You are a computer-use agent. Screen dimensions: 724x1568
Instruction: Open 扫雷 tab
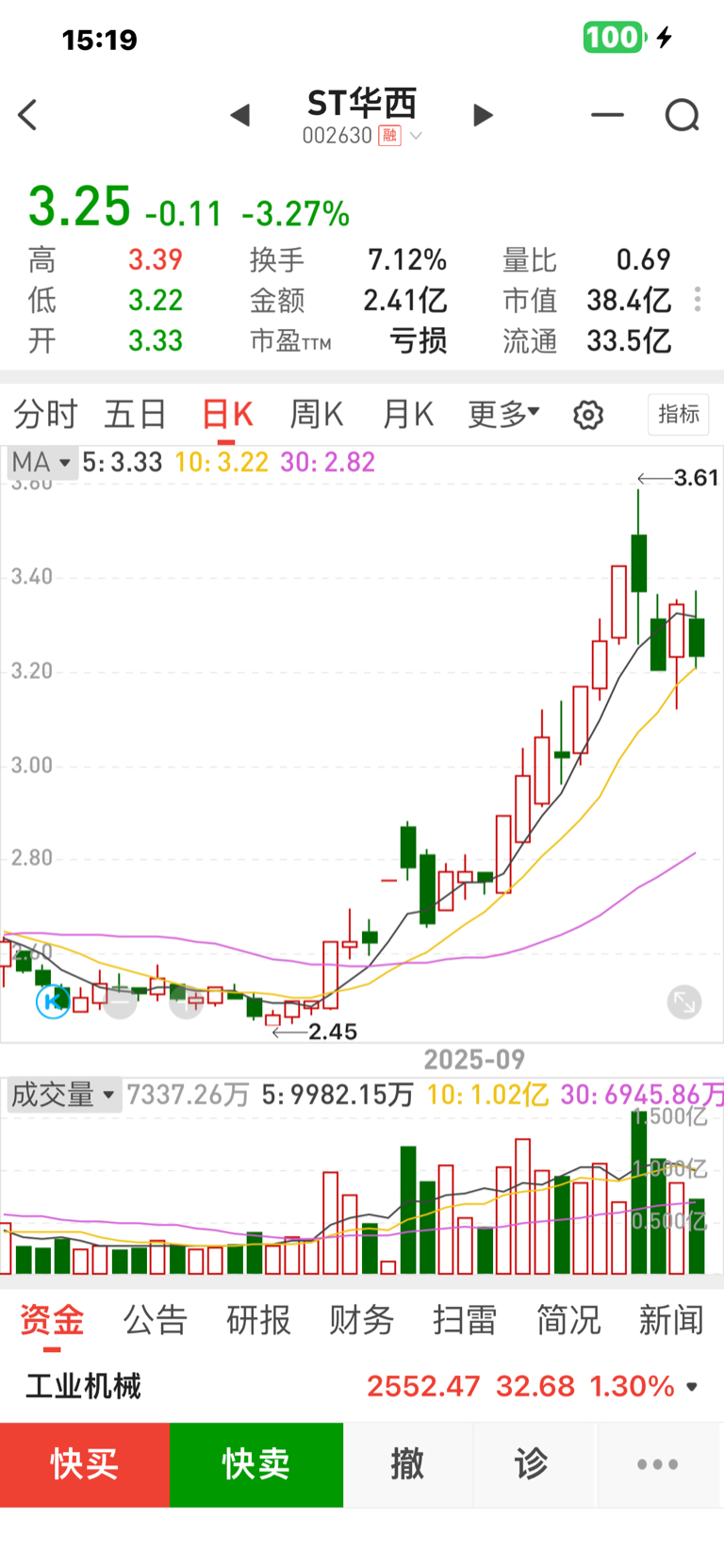[465, 1320]
